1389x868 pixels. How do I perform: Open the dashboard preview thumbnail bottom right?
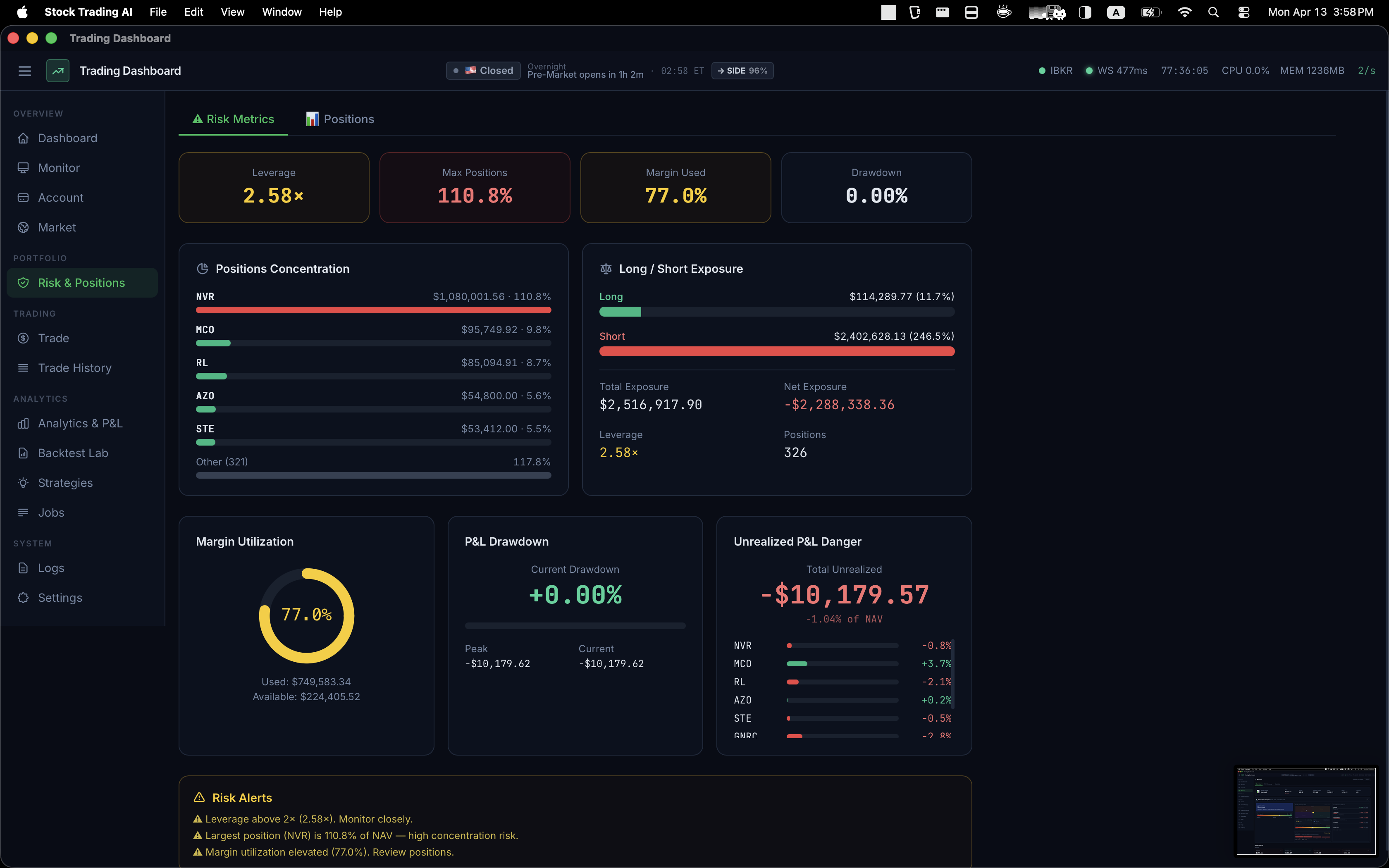[1305, 811]
